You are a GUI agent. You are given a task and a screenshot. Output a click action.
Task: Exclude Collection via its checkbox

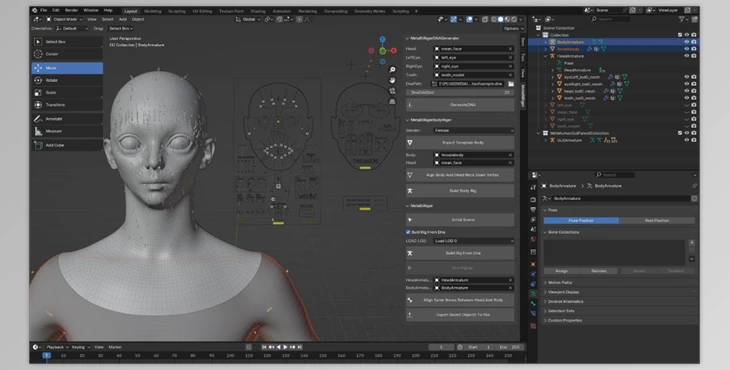click(680, 35)
